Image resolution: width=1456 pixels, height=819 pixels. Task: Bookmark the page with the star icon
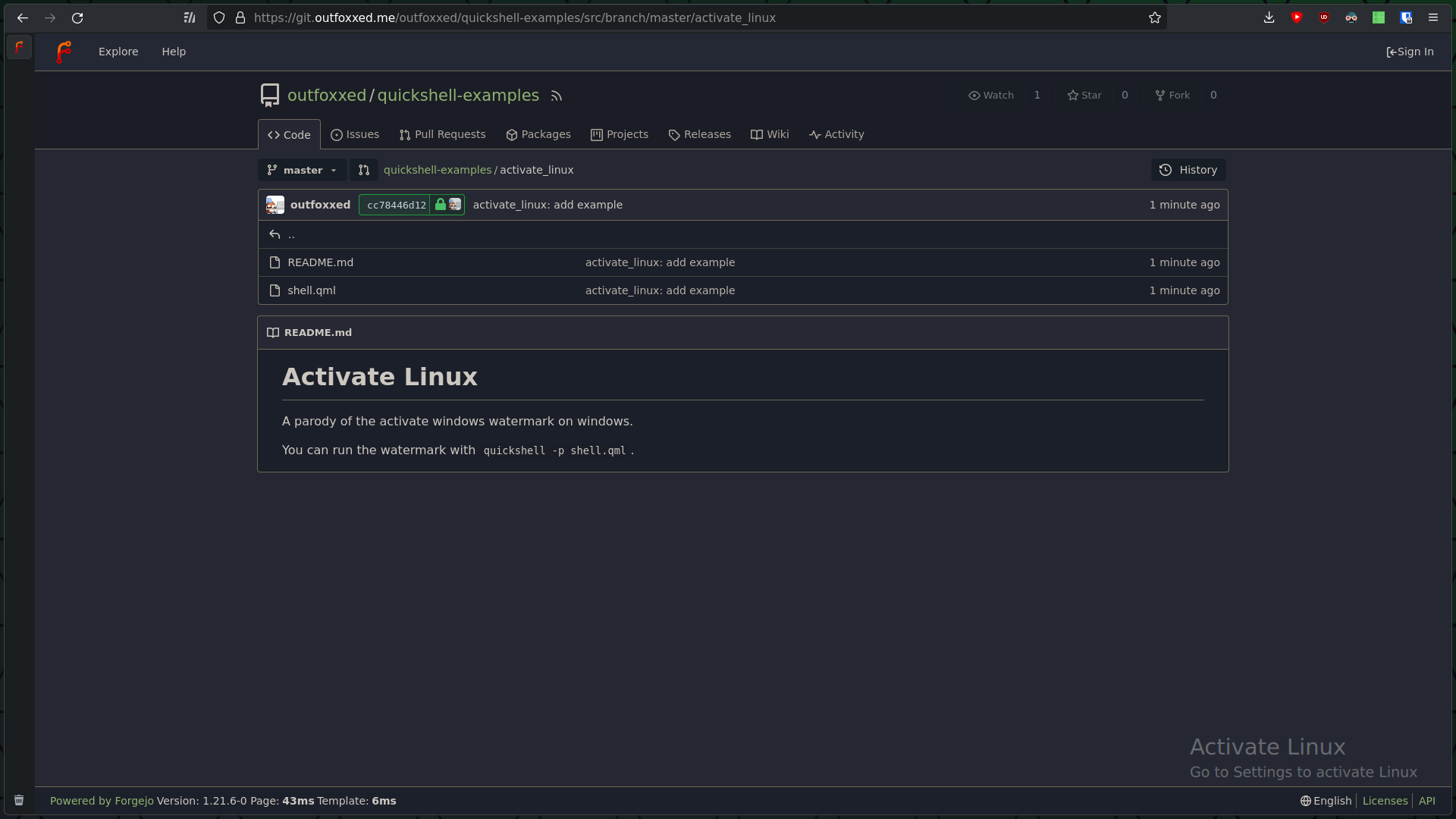(1154, 17)
